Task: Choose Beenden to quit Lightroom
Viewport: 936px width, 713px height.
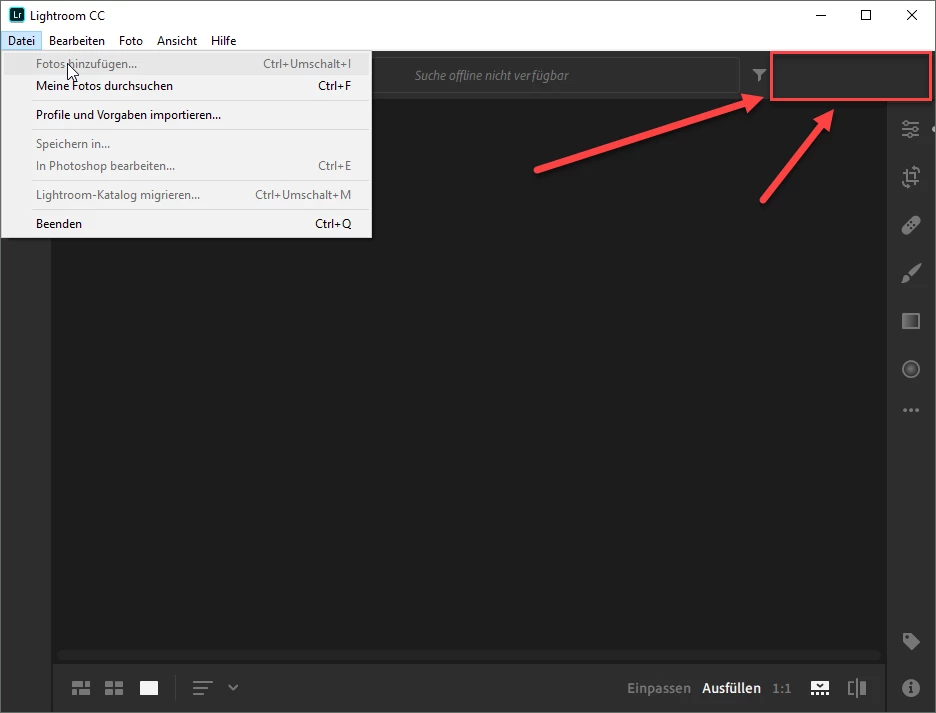Action: coord(186,224)
